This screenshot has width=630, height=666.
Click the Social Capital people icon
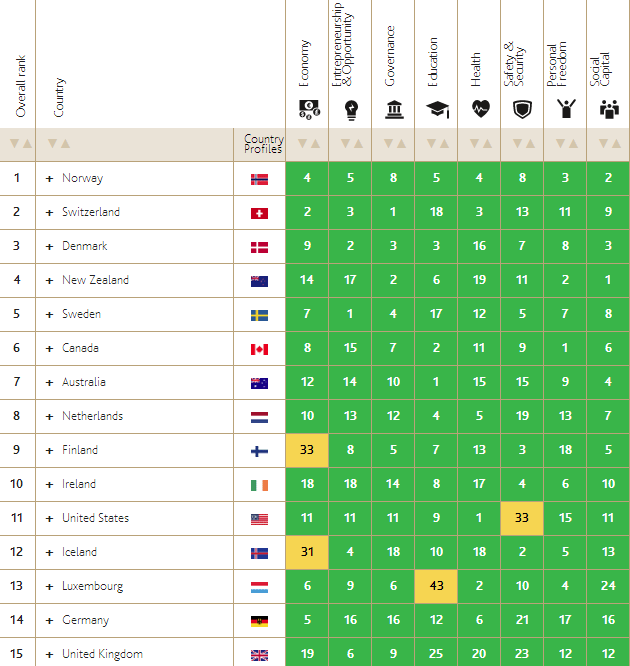click(608, 110)
